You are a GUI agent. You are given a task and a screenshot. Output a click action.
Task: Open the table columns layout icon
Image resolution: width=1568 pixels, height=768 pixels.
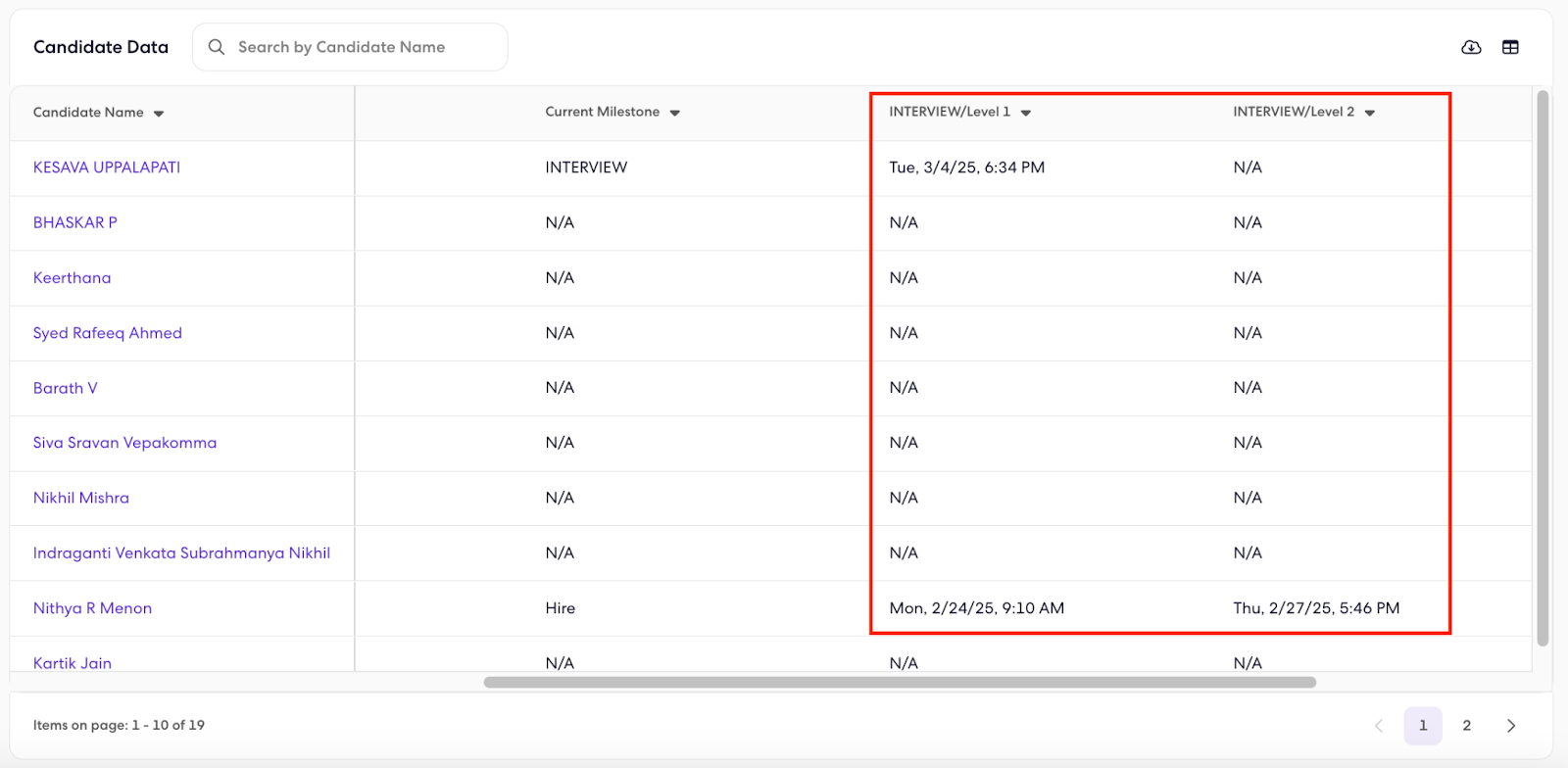pyautogui.click(x=1510, y=47)
